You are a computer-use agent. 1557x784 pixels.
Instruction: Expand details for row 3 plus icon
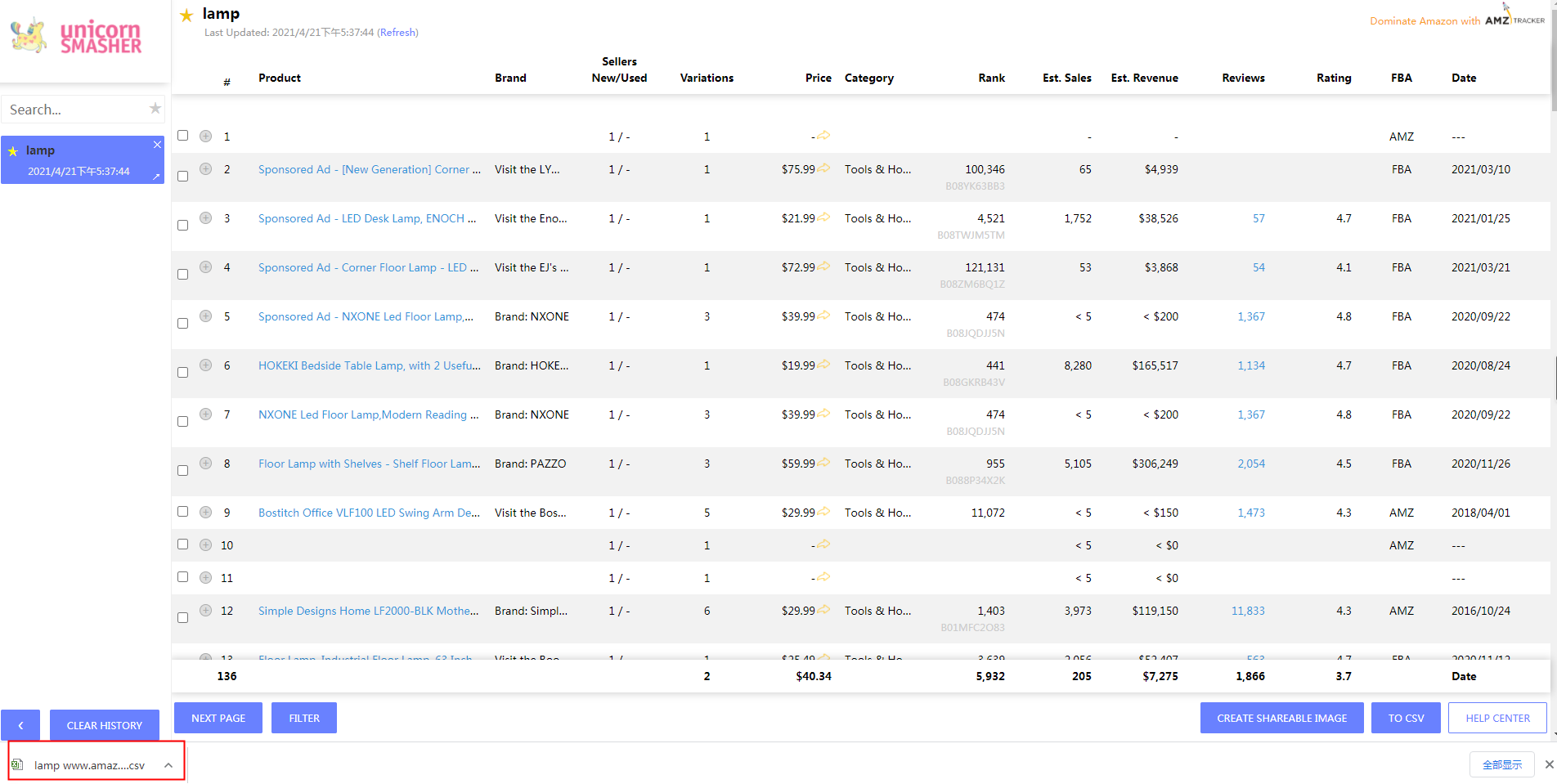[x=206, y=218]
